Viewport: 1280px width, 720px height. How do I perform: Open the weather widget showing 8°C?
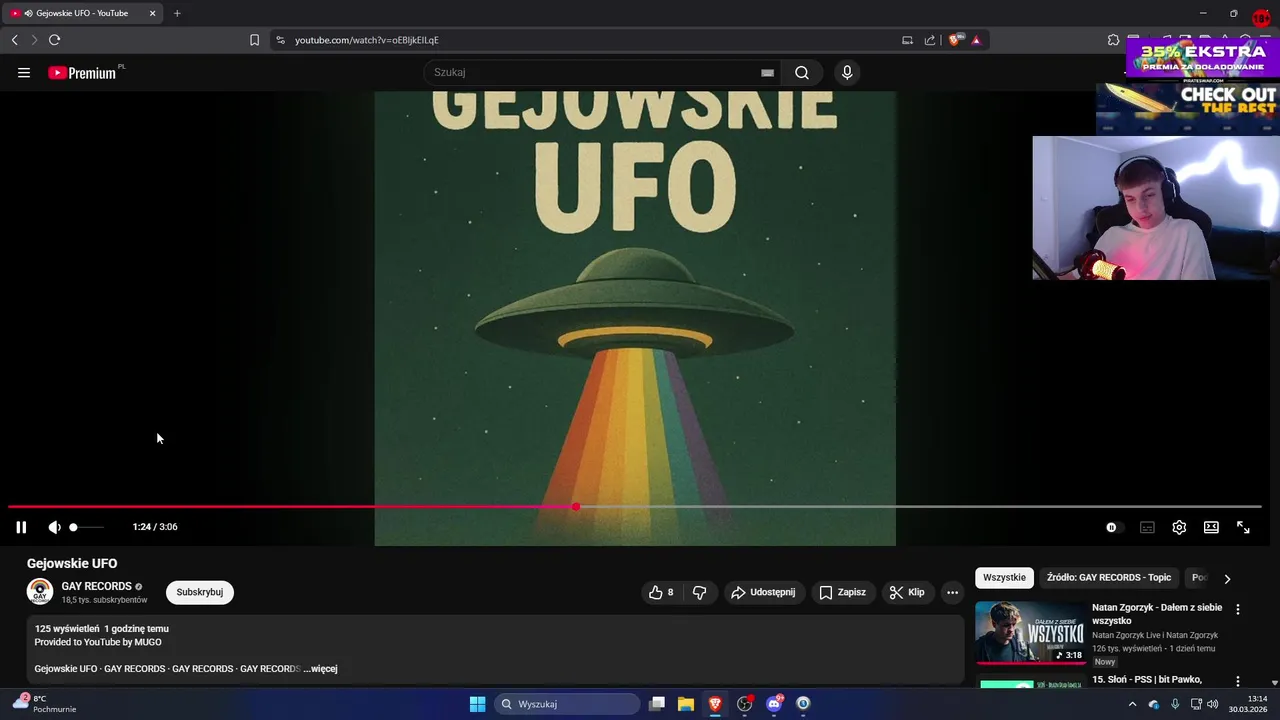coord(44,704)
